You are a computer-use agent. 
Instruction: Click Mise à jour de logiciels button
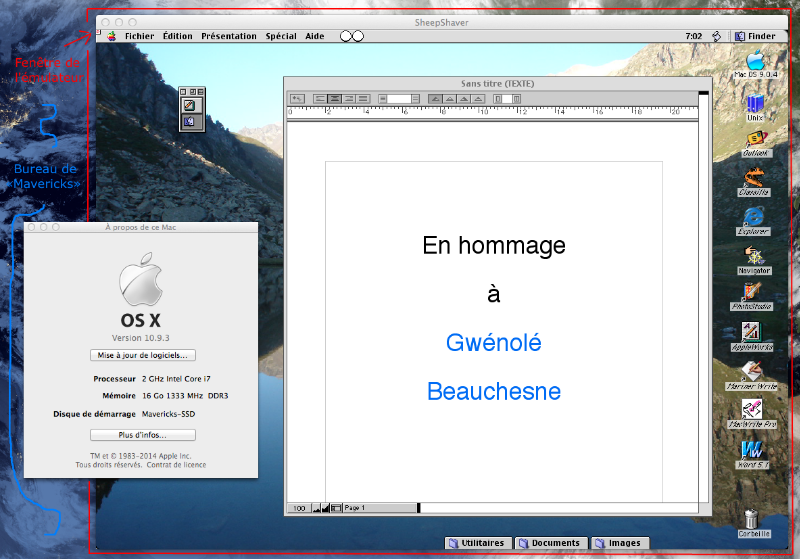[143, 355]
